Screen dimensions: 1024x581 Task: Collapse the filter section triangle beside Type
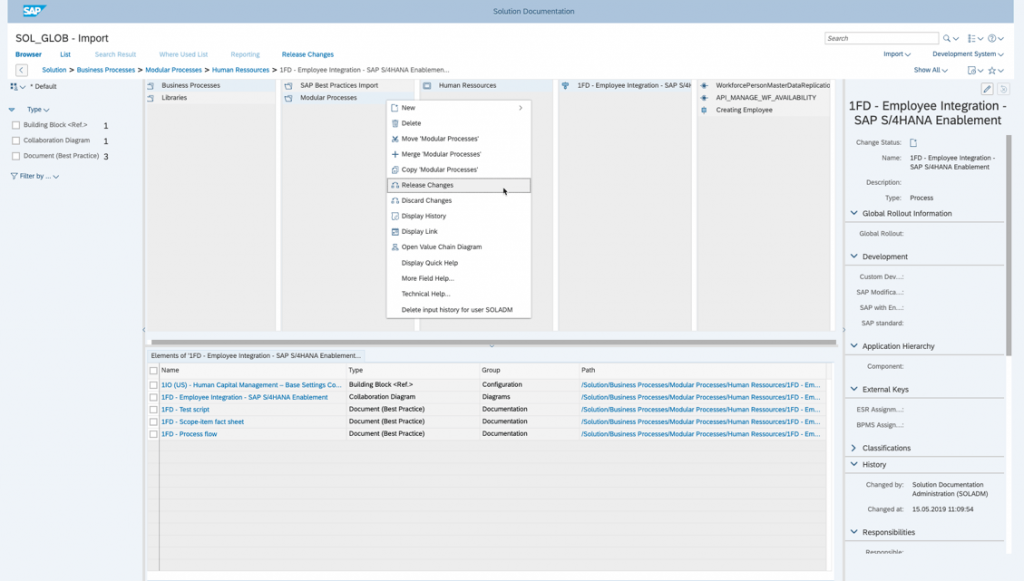[12, 110]
